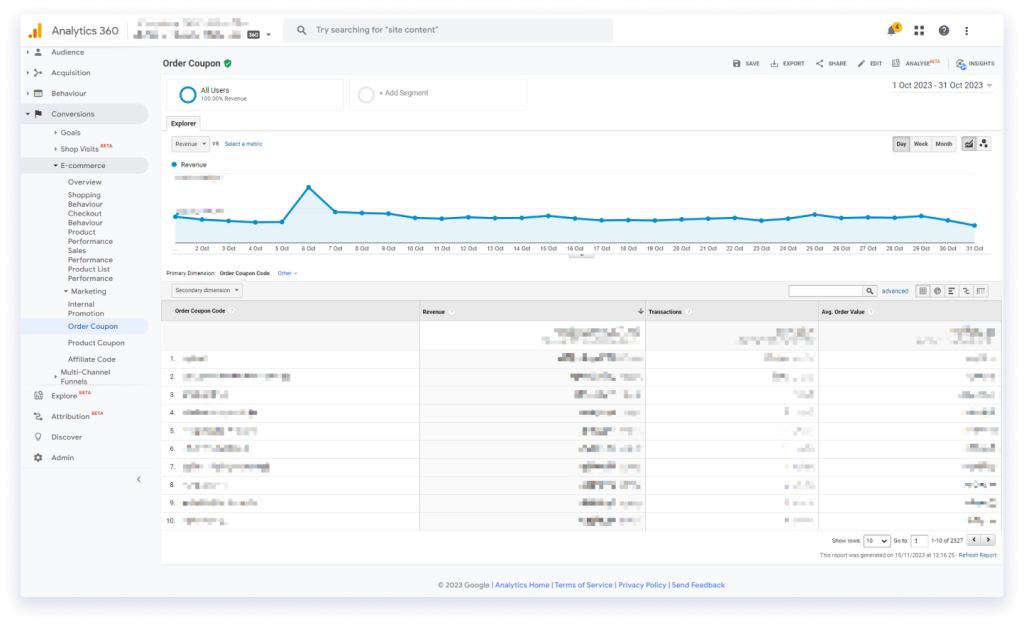Open the Revenue metric dropdown
Image resolution: width=1024 pixels, height=624 pixels.
pyautogui.click(x=190, y=143)
